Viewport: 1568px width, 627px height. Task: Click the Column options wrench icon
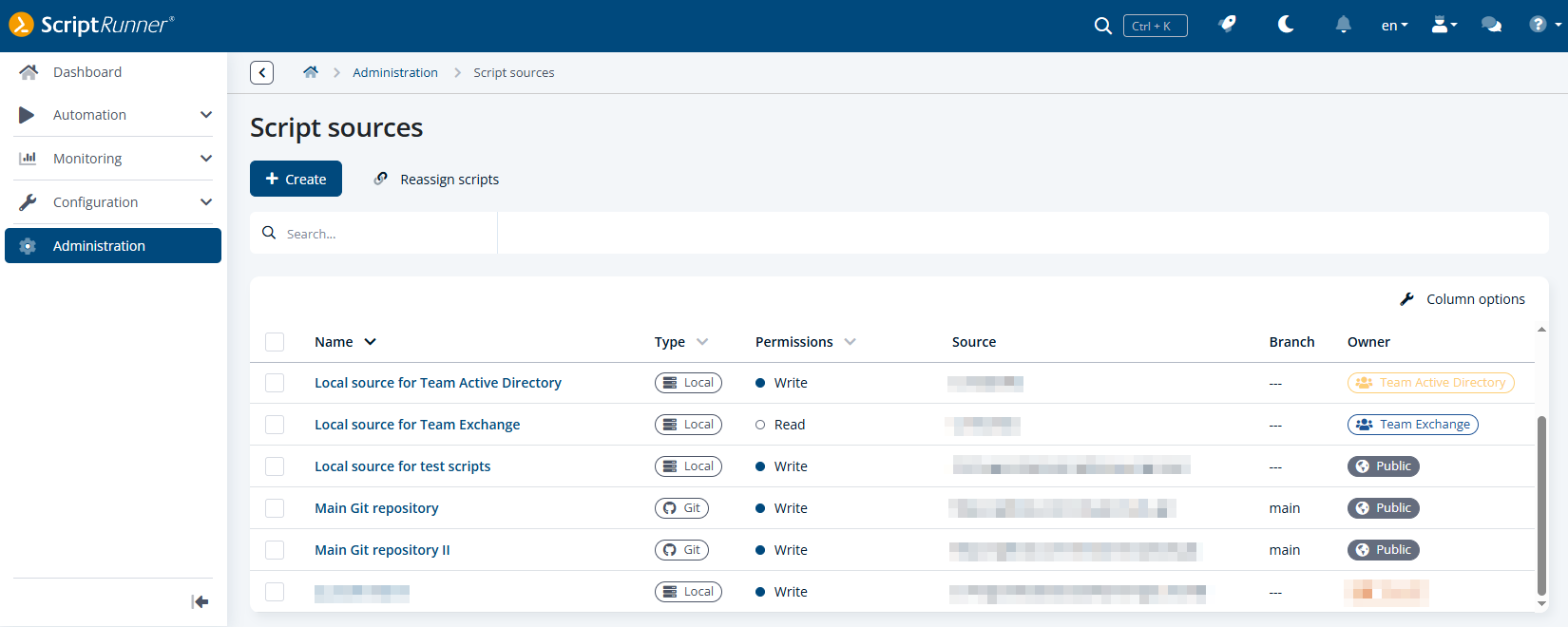[1407, 299]
